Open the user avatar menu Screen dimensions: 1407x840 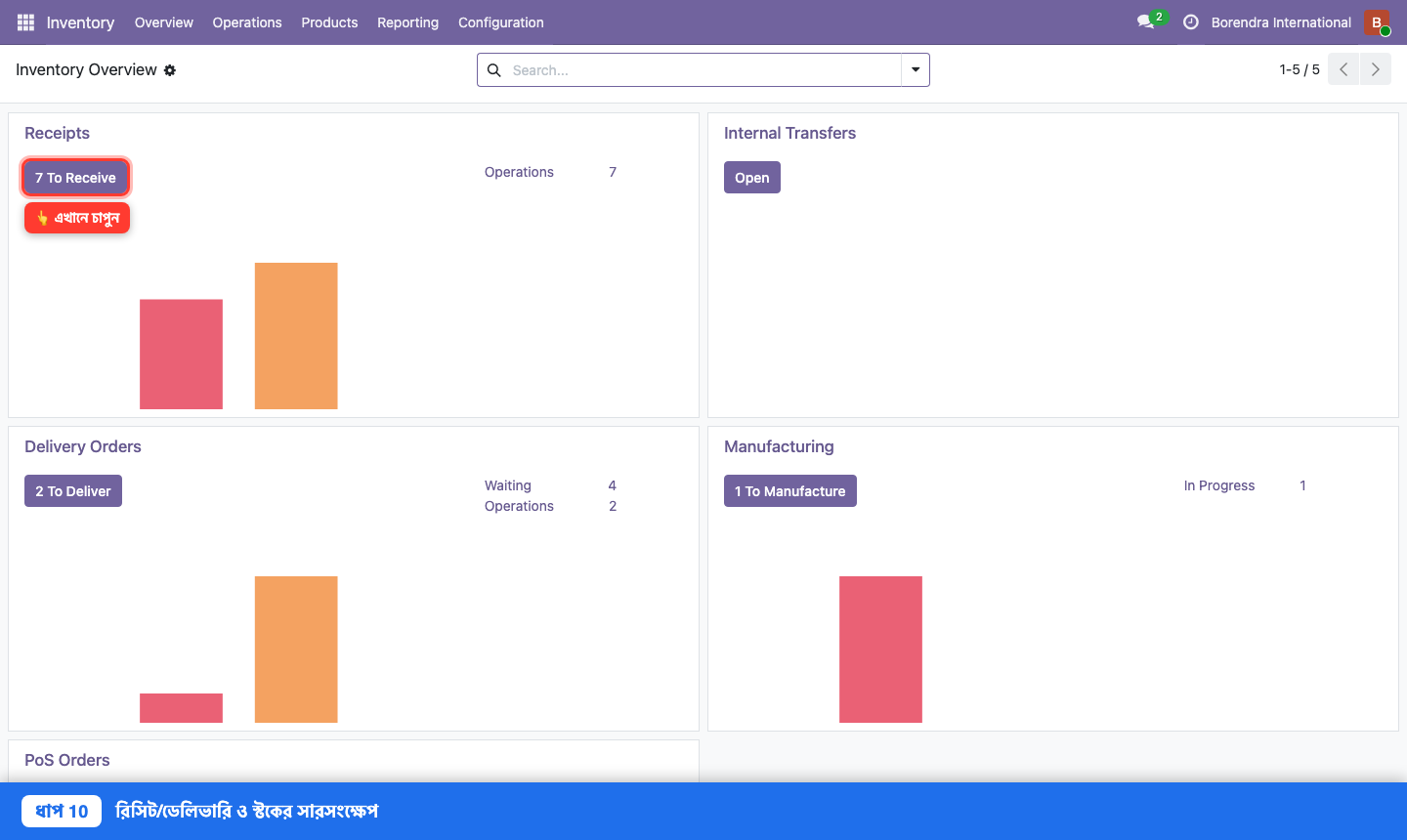(1377, 22)
